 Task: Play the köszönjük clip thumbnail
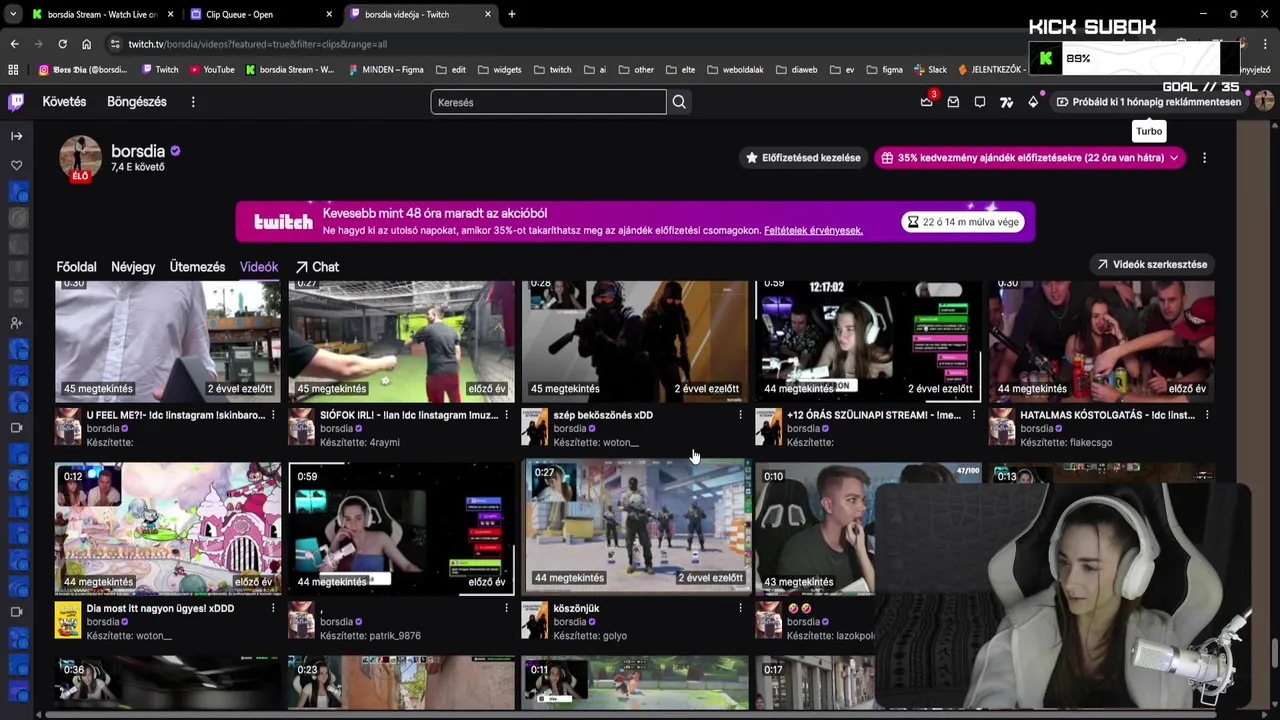(x=637, y=526)
